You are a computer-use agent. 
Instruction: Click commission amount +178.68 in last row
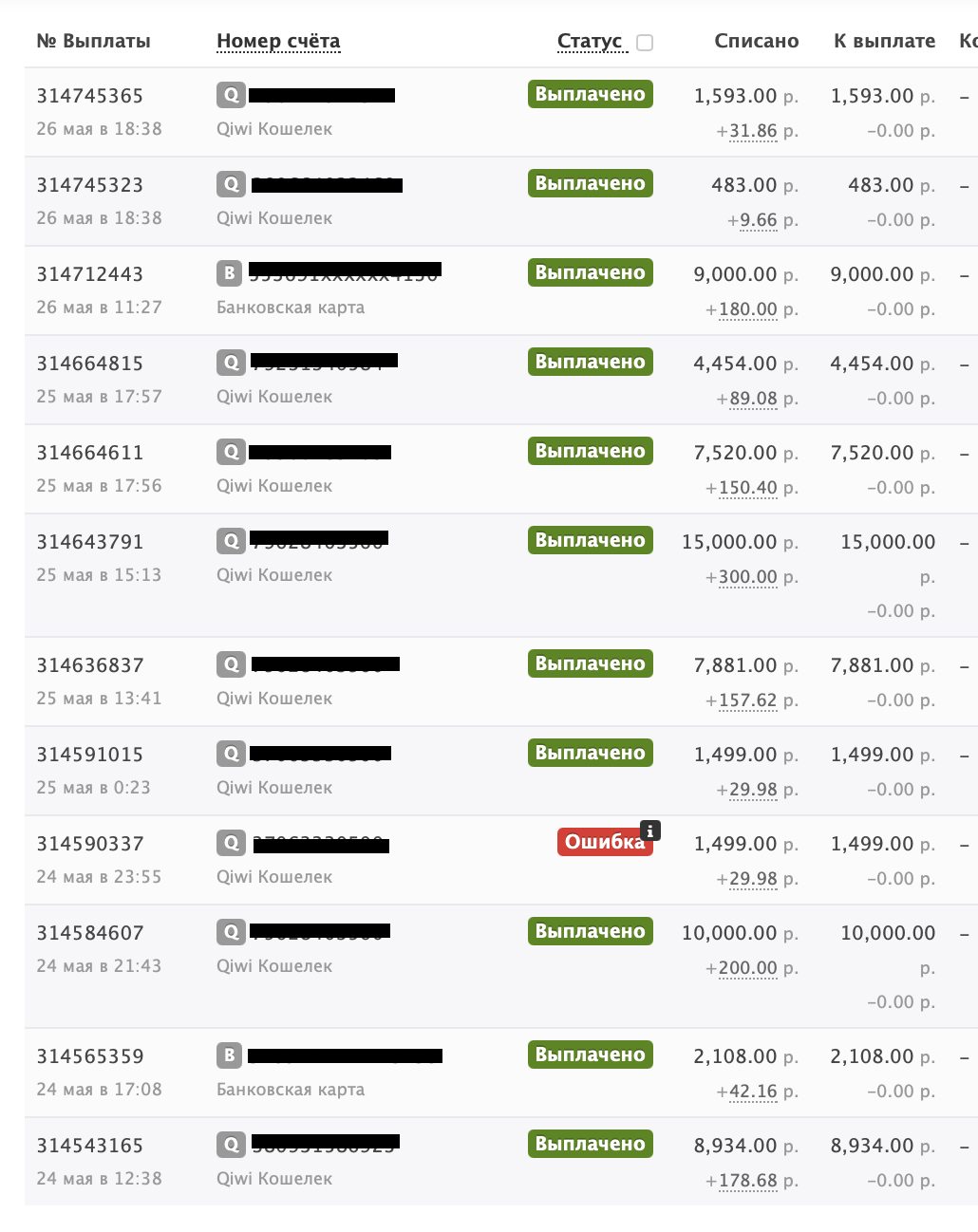pos(748,1181)
